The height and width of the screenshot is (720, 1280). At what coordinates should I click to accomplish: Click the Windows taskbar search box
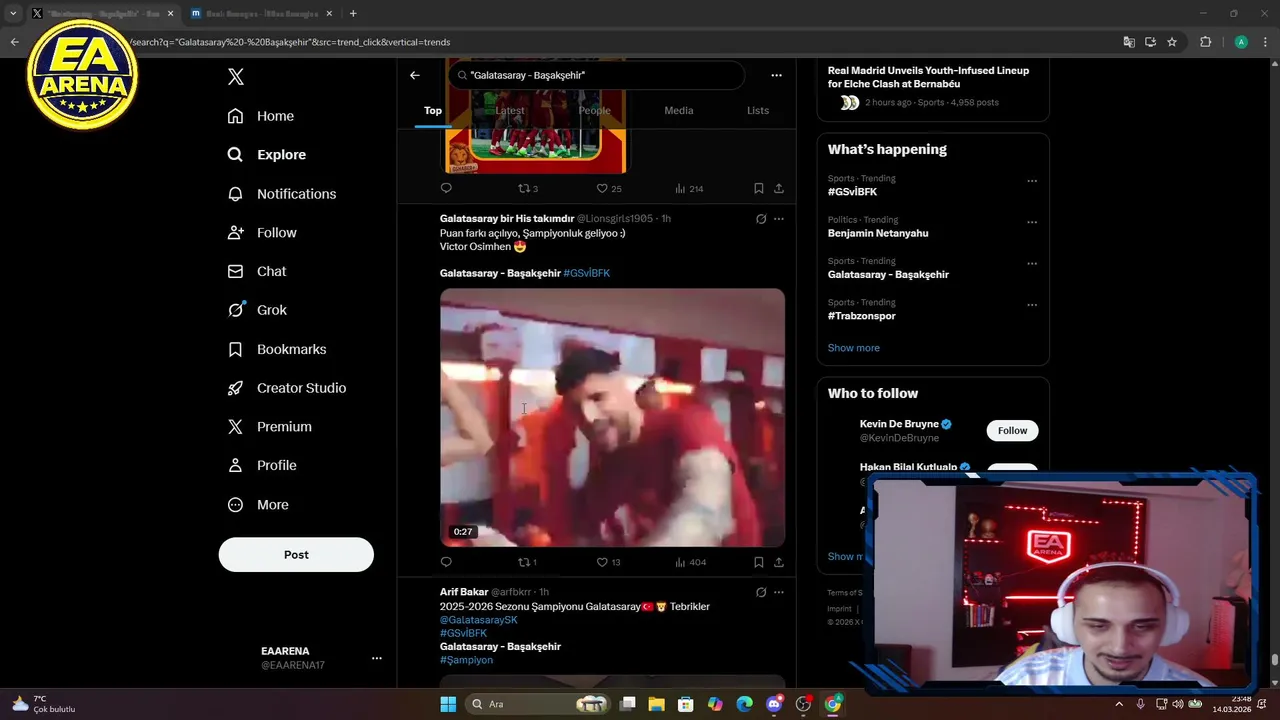(539, 704)
